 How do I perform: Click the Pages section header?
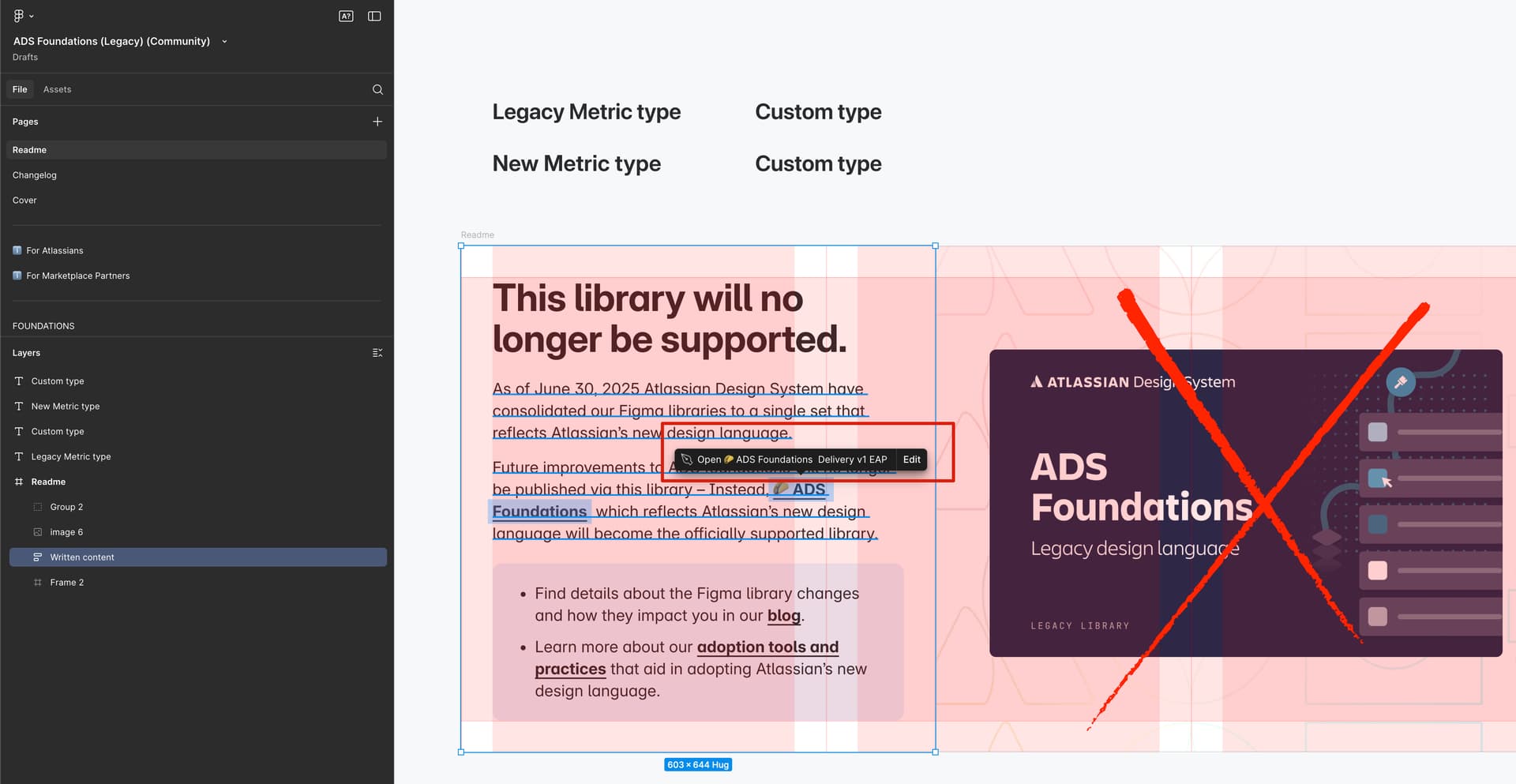pyautogui.click(x=25, y=122)
